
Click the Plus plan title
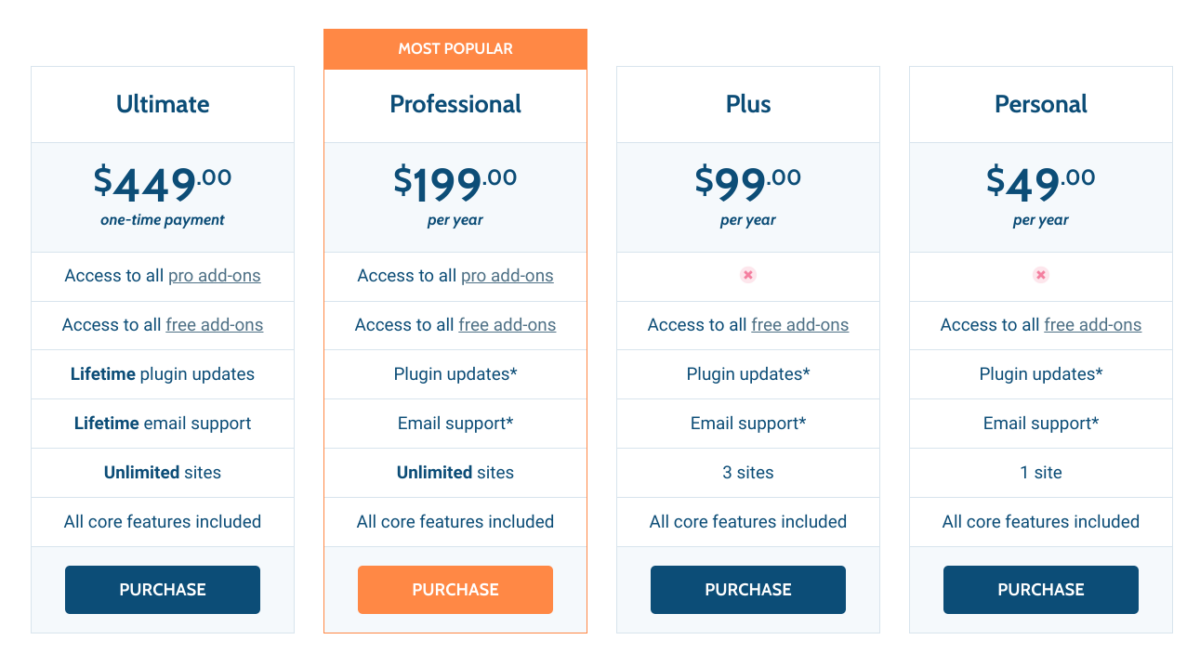(x=748, y=104)
